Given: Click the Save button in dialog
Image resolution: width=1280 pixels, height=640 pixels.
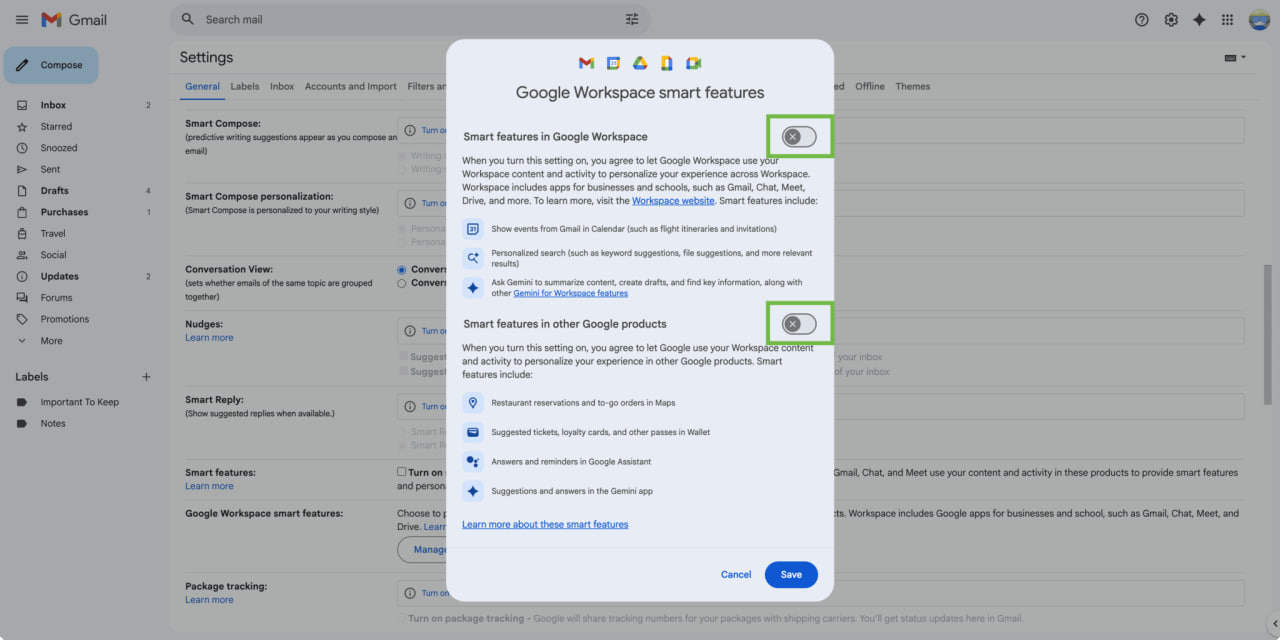Looking at the screenshot, I should (x=791, y=575).
